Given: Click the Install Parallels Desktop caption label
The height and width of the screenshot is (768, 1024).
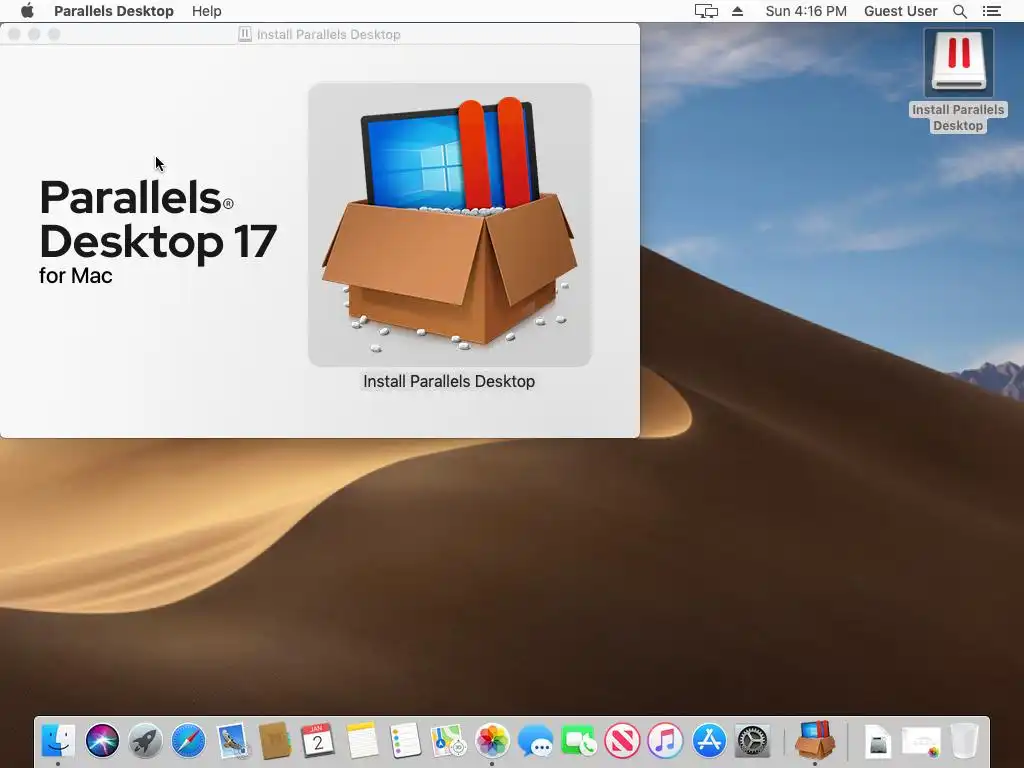Looking at the screenshot, I should point(449,381).
